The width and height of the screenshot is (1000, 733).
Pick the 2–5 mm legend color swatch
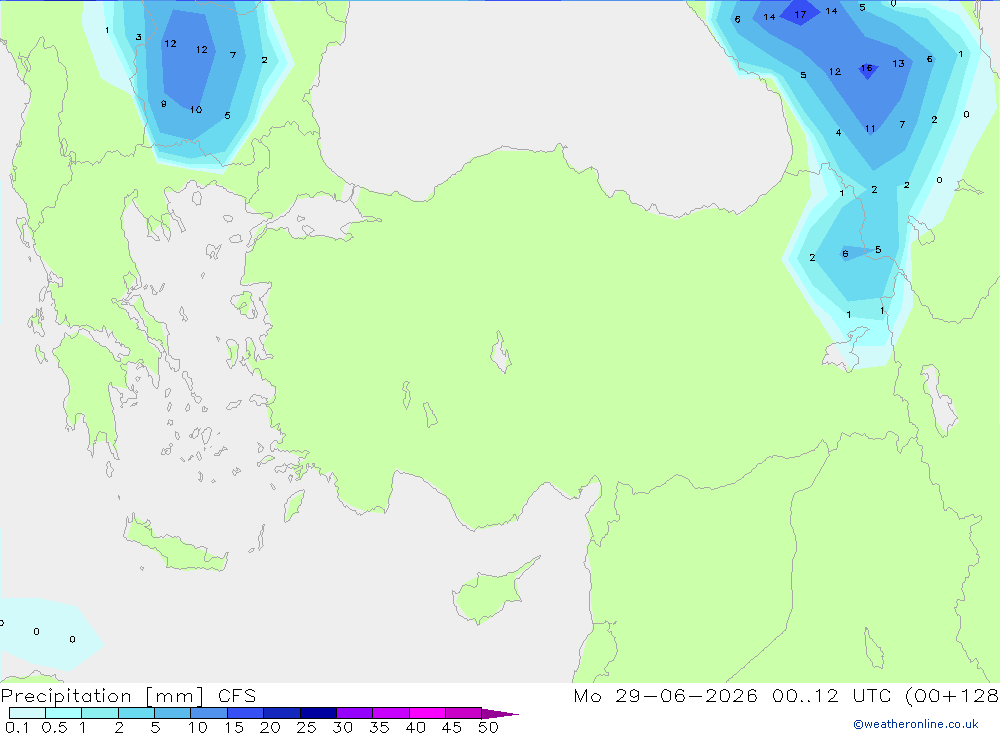point(136,713)
